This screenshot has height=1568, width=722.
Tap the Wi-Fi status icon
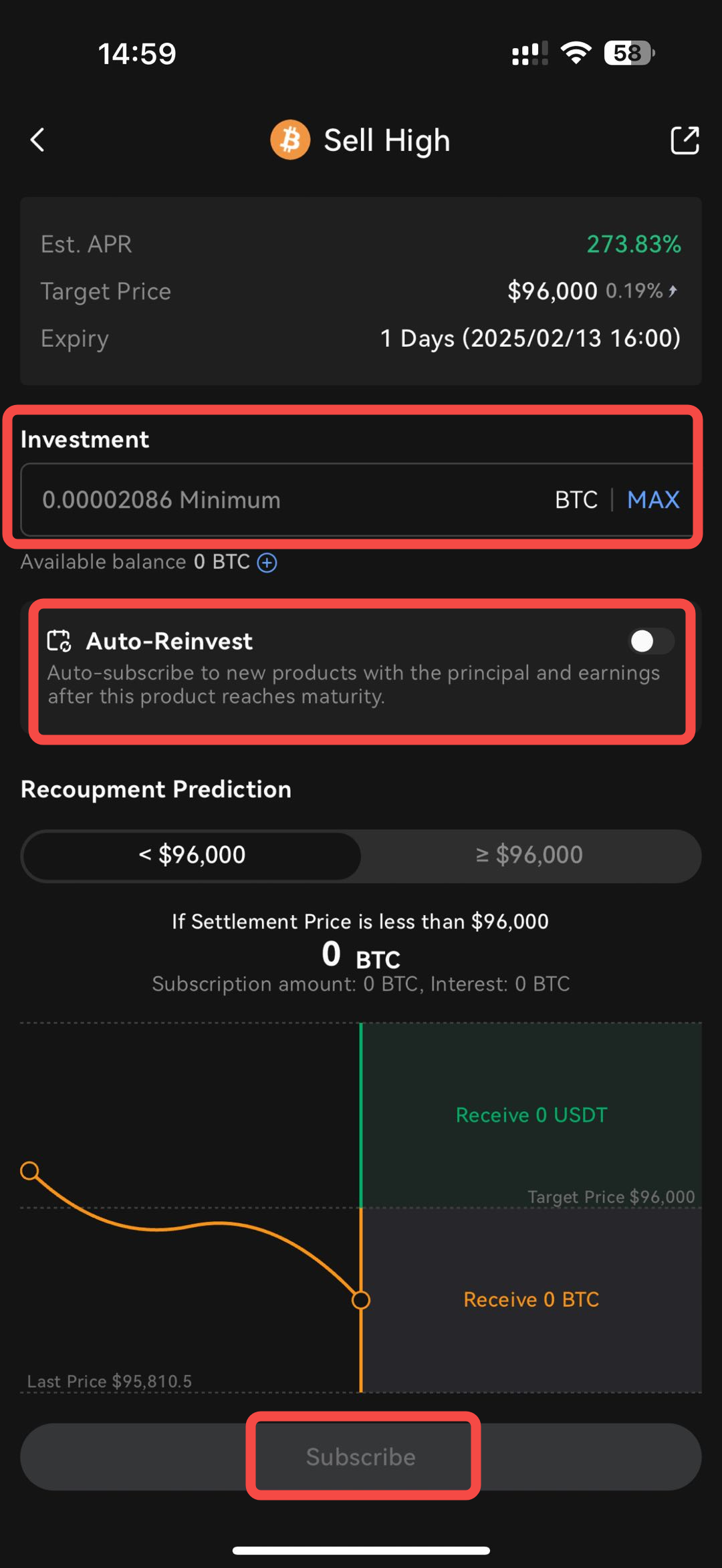tap(576, 53)
